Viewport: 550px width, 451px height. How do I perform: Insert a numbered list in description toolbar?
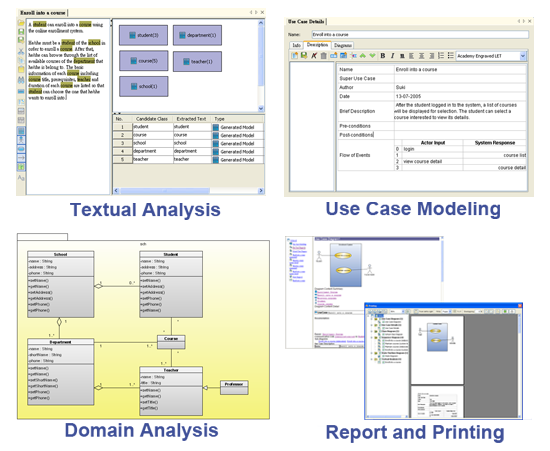(441, 55)
